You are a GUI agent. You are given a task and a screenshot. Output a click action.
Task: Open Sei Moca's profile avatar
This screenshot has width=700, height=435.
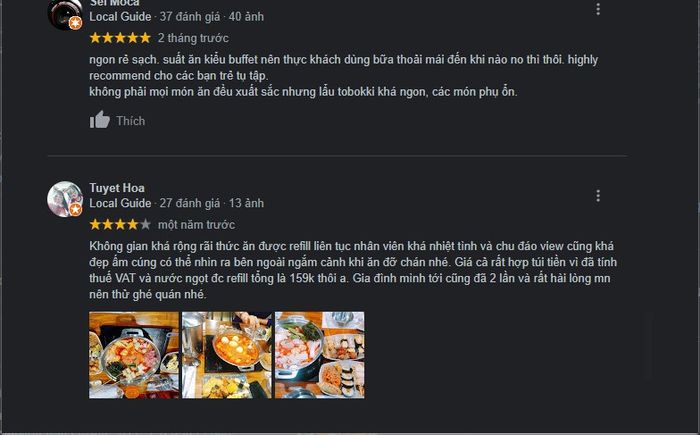click(65, 13)
